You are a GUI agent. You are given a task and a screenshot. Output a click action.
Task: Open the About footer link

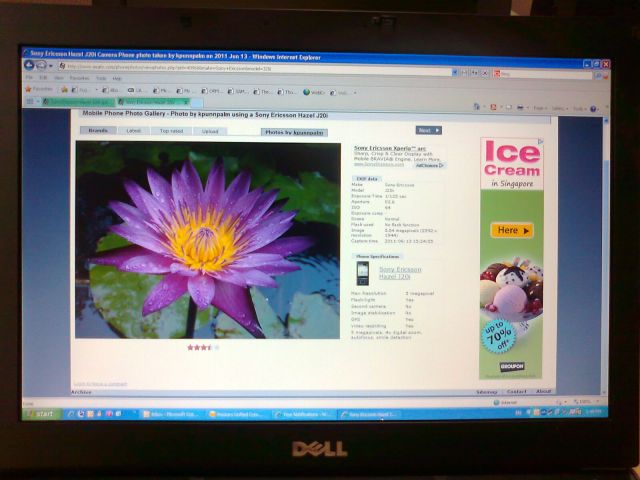543,391
